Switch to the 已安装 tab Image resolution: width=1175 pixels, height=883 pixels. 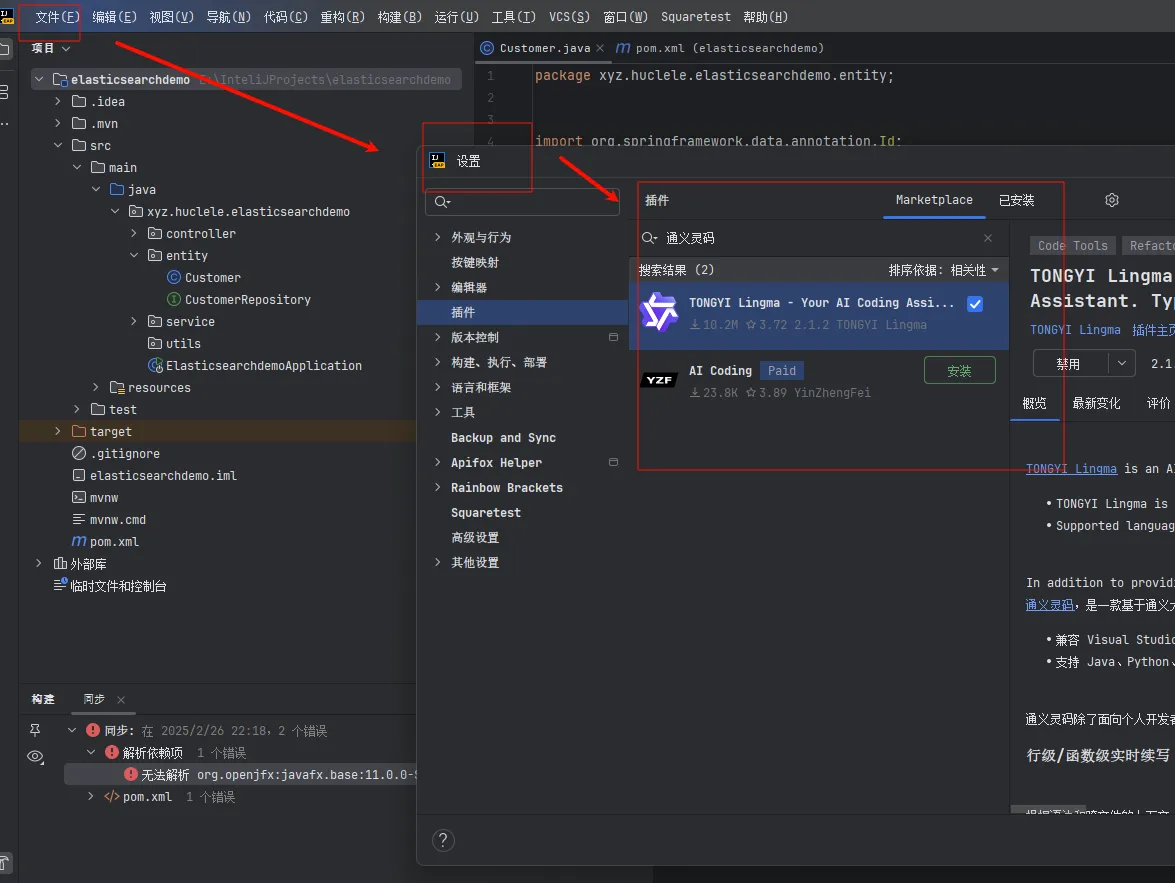tap(1016, 200)
